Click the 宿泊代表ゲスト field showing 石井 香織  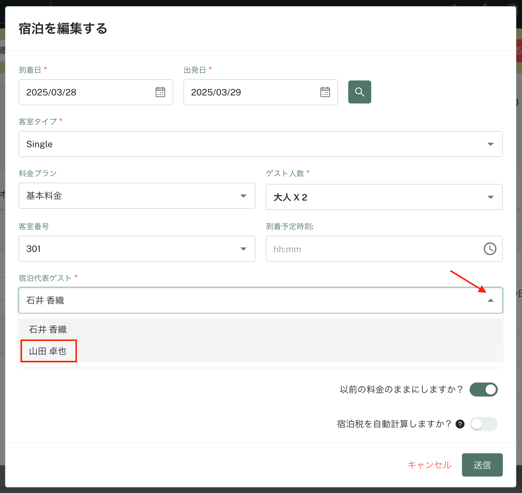tap(260, 300)
